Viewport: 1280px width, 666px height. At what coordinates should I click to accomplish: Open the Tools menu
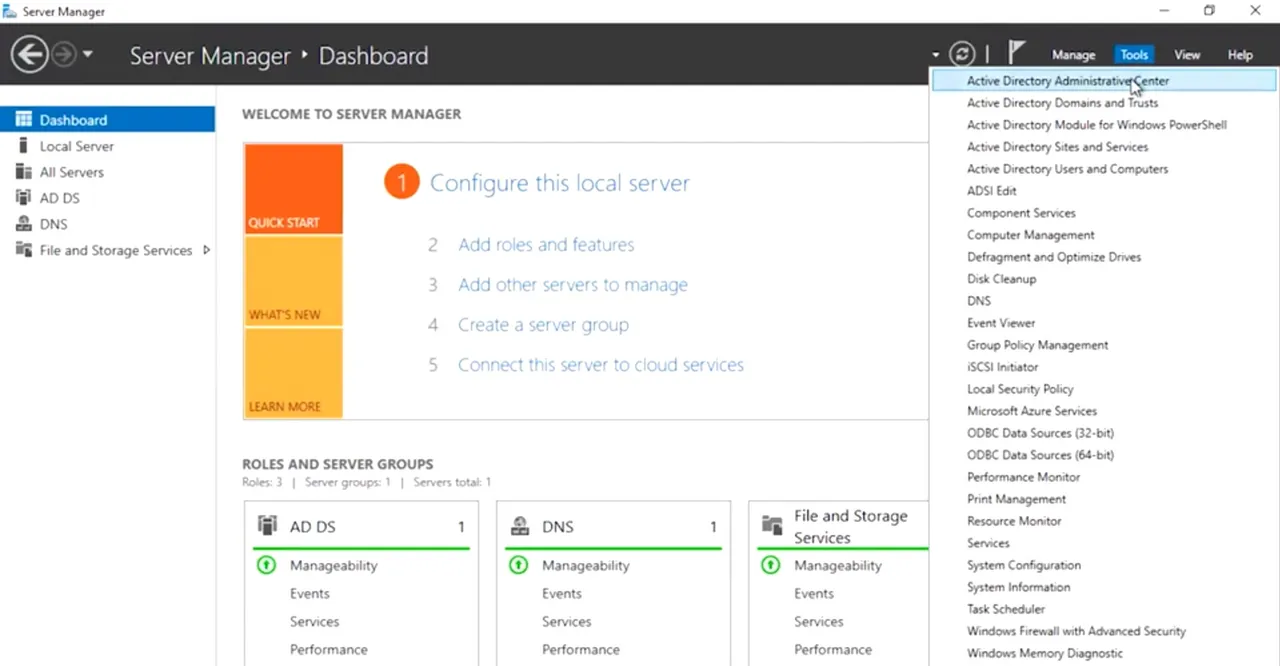[x=1134, y=55]
